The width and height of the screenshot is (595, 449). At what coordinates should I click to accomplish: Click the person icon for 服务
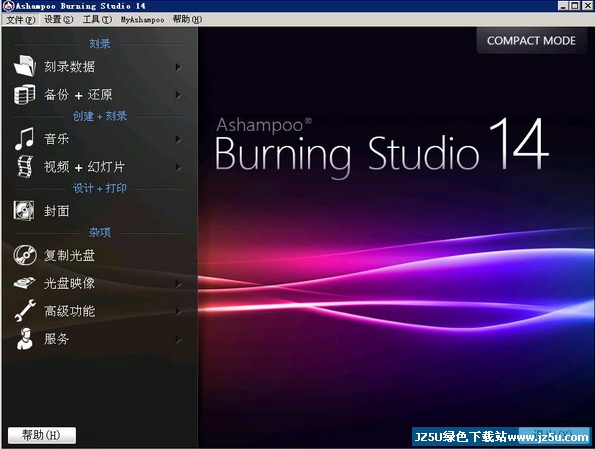[25, 339]
